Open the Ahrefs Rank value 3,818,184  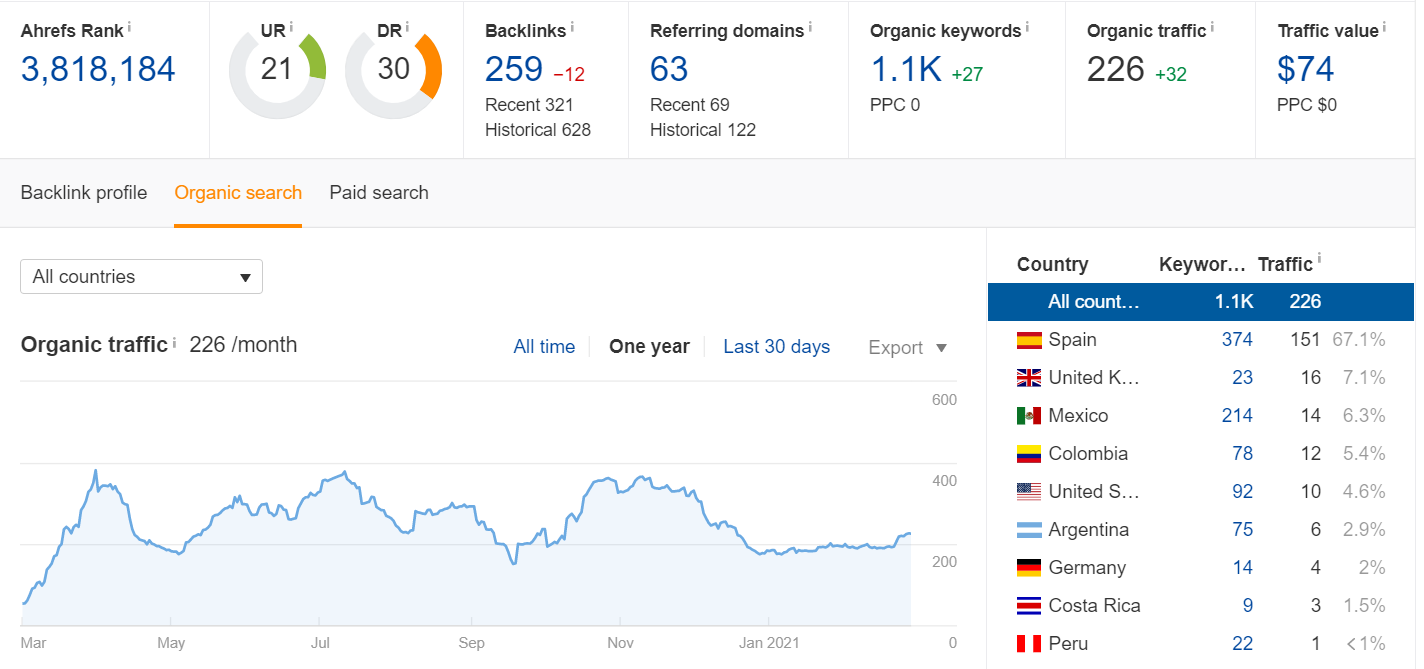pyautogui.click(x=98, y=69)
